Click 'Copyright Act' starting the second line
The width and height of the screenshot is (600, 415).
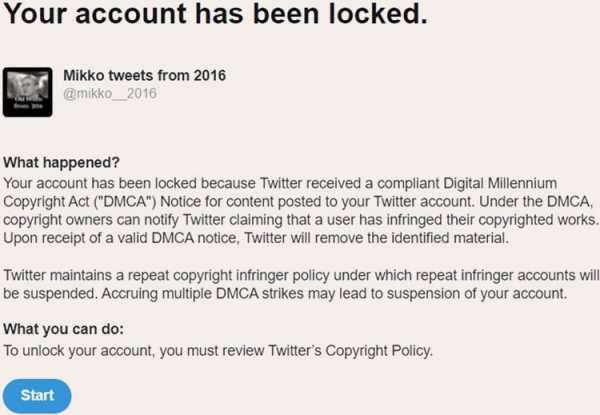tap(46, 202)
